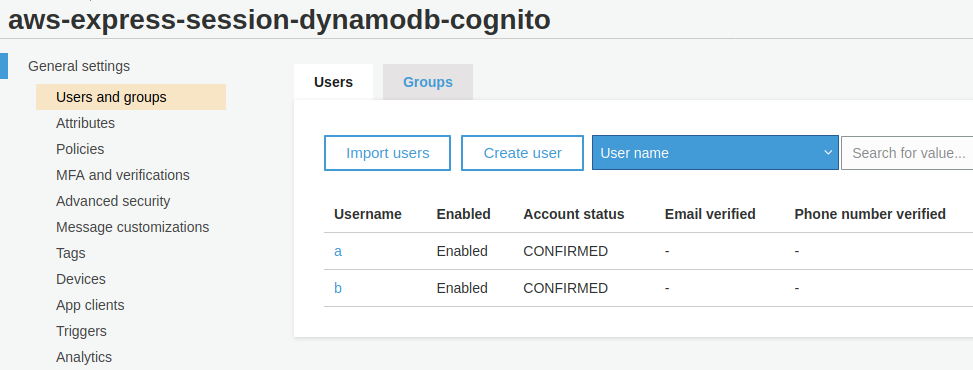Open the User name filter dropdown
The width and height of the screenshot is (973, 370).
715,153
